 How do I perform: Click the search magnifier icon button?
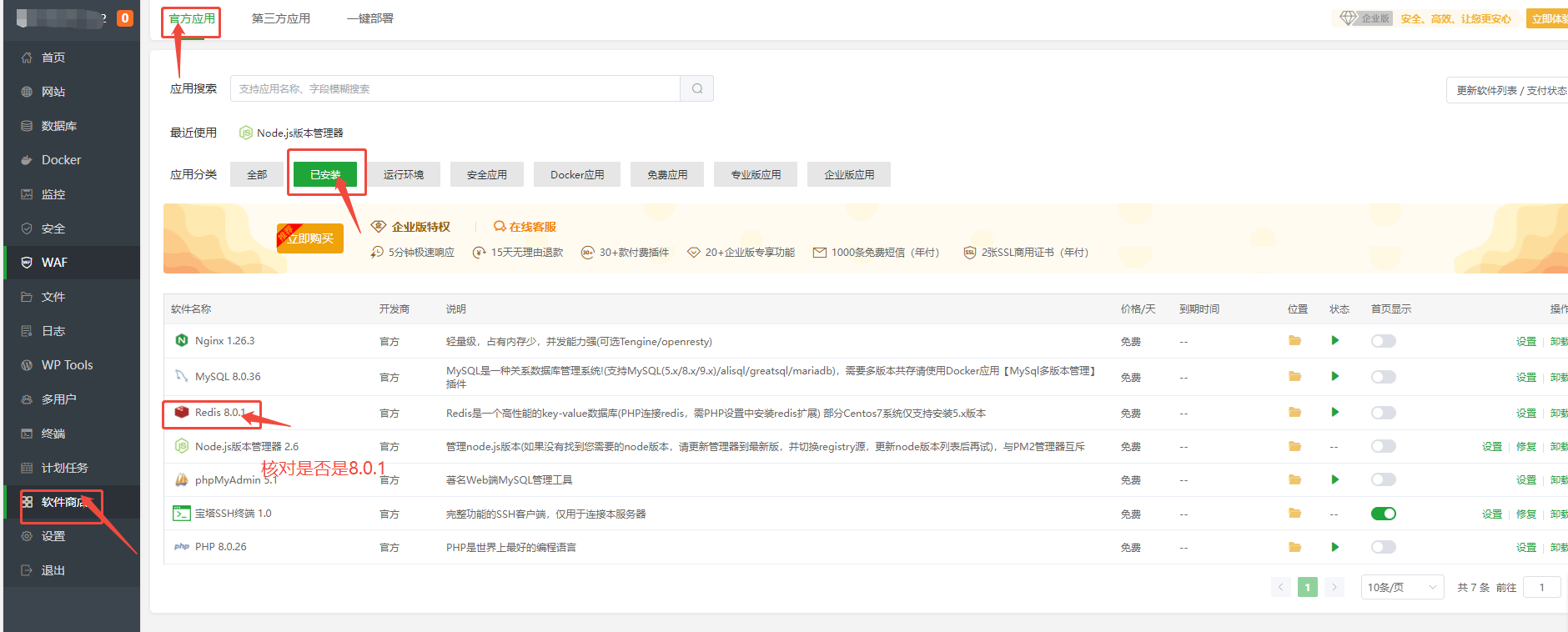click(697, 88)
